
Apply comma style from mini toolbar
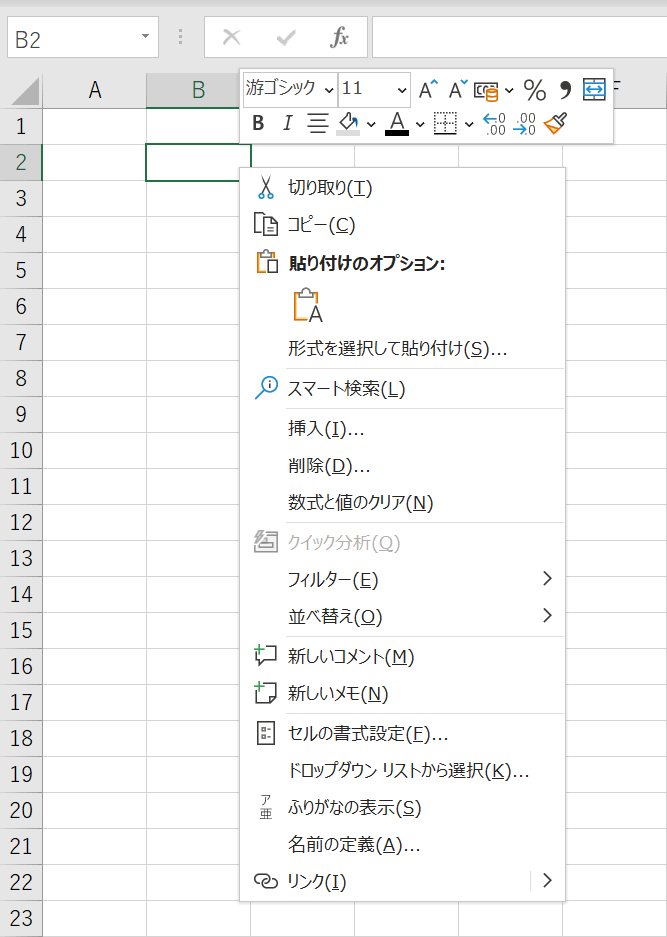pyautogui.click(x=565, y=90)
